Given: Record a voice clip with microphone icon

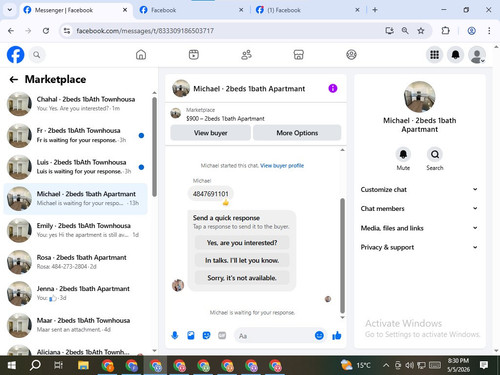Looking at the screenshot, I should click(x=175, y=335).
